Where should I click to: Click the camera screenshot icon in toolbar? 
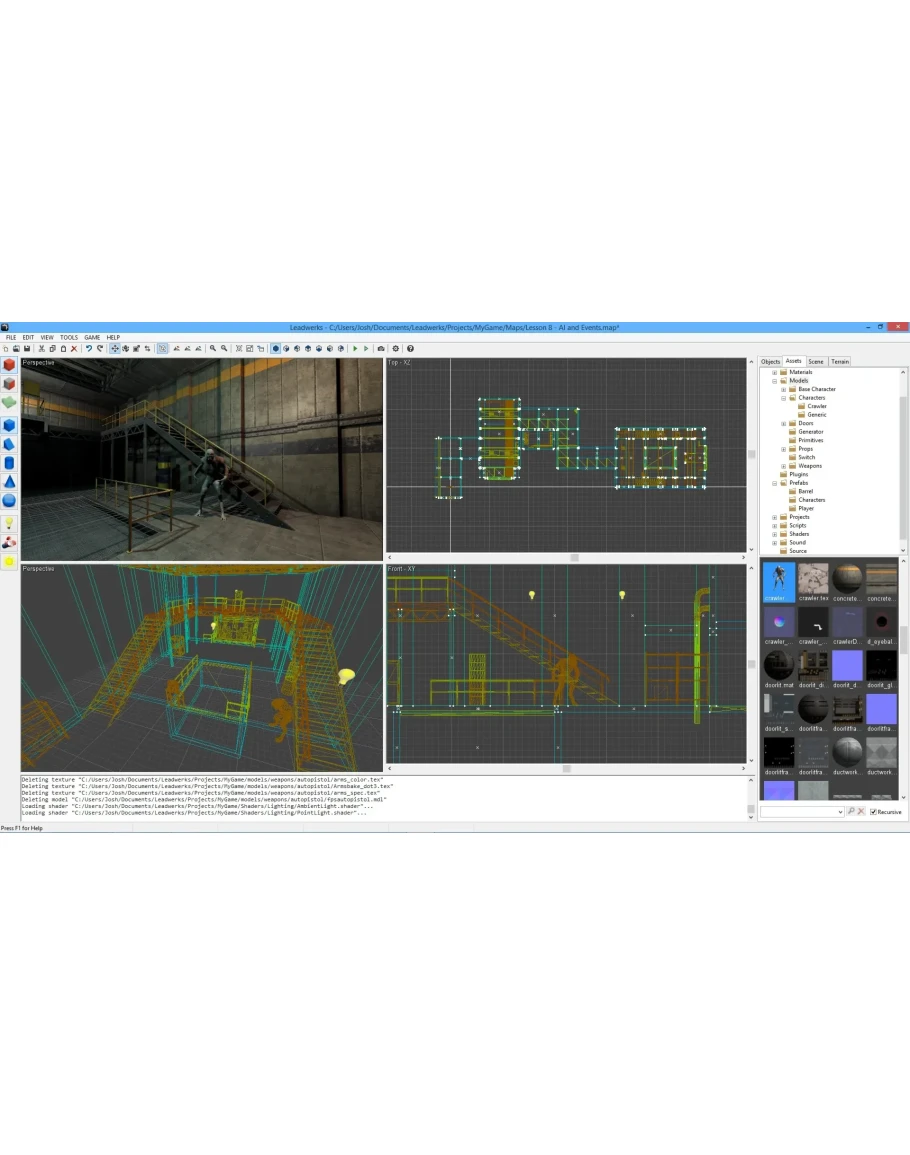point(381,348)
